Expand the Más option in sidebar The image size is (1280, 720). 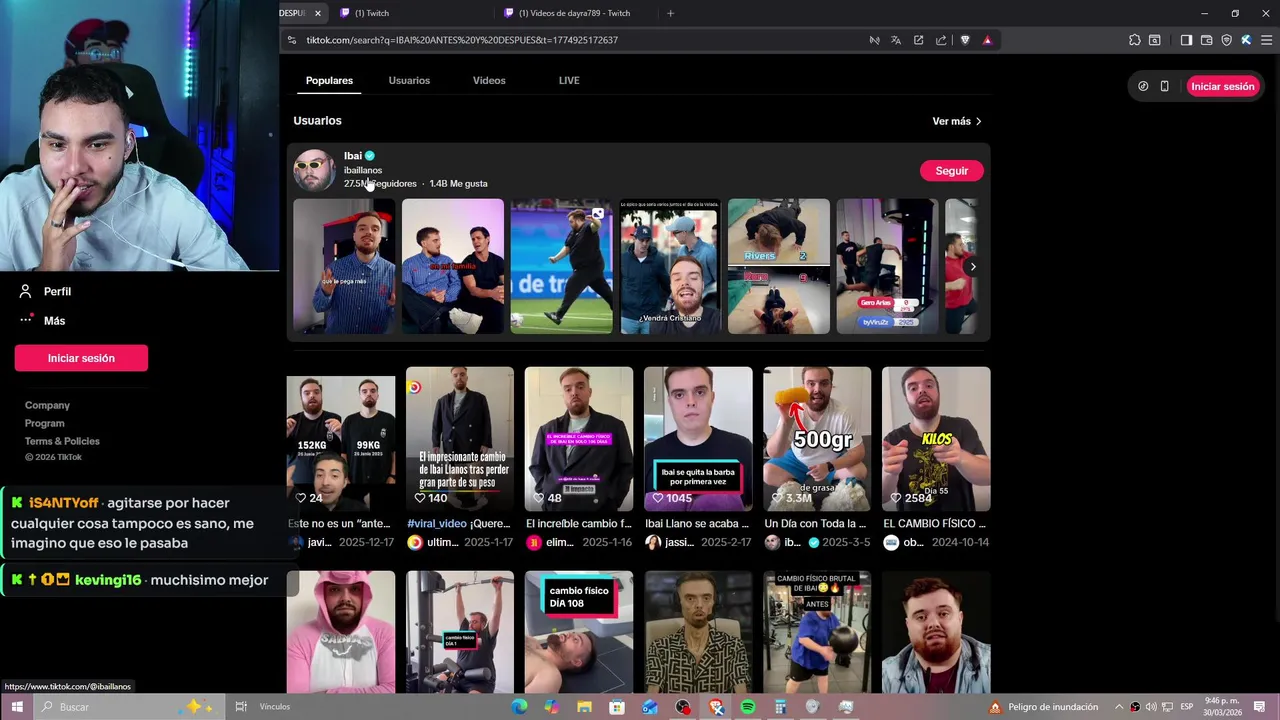tap(54, 321)
